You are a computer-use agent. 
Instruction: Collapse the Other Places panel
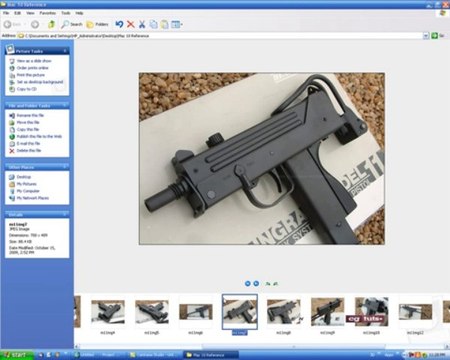click(x=65, y=167)
